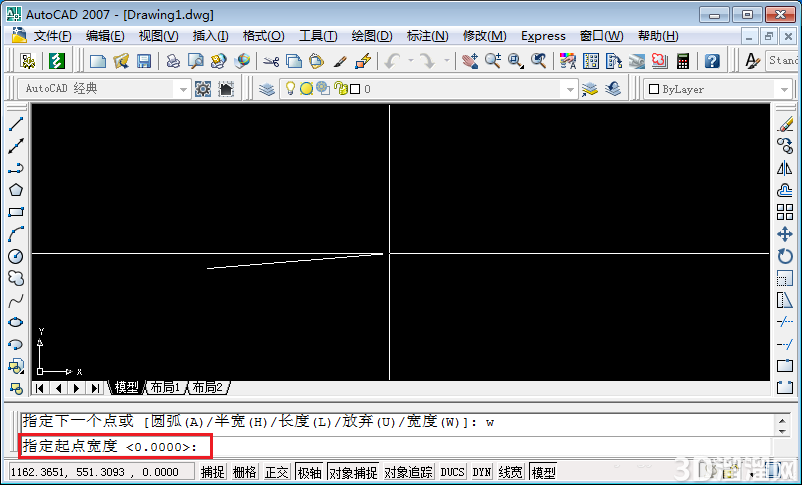Switch to the 布局1 layout tab

pyautogui.click(x=165, y=387)
